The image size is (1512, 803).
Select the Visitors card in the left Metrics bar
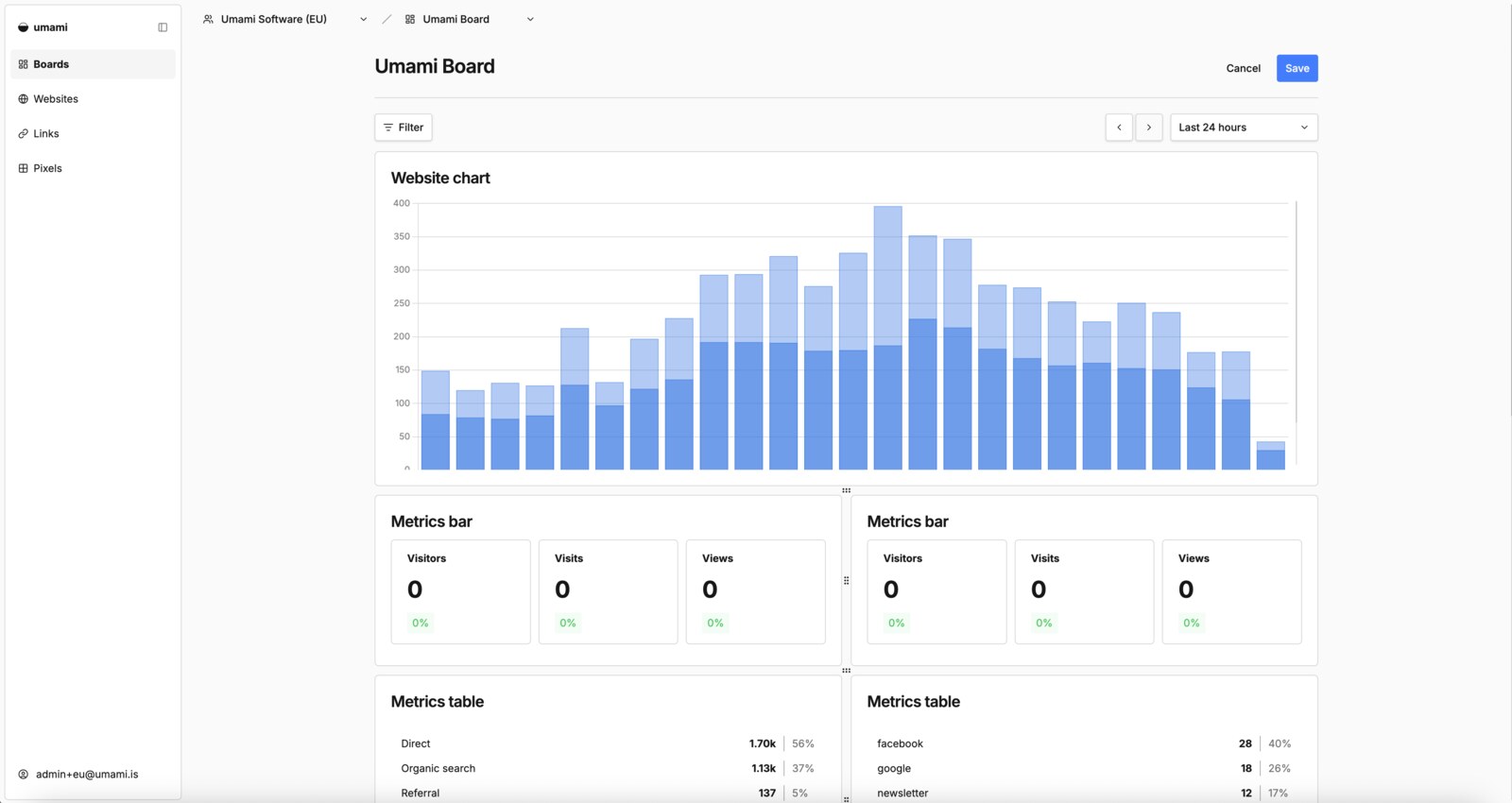(x=461, y=592)
